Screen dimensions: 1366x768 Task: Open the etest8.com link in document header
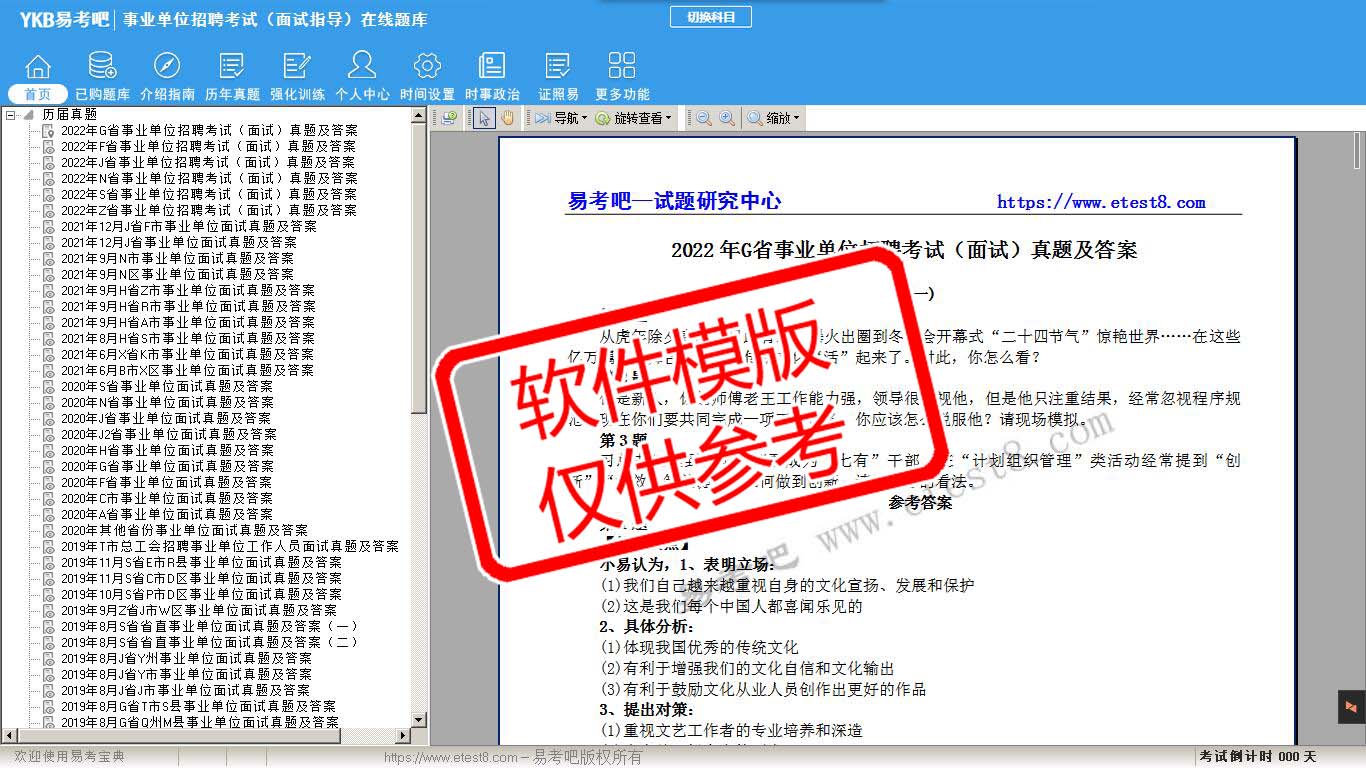[1101, 202]
